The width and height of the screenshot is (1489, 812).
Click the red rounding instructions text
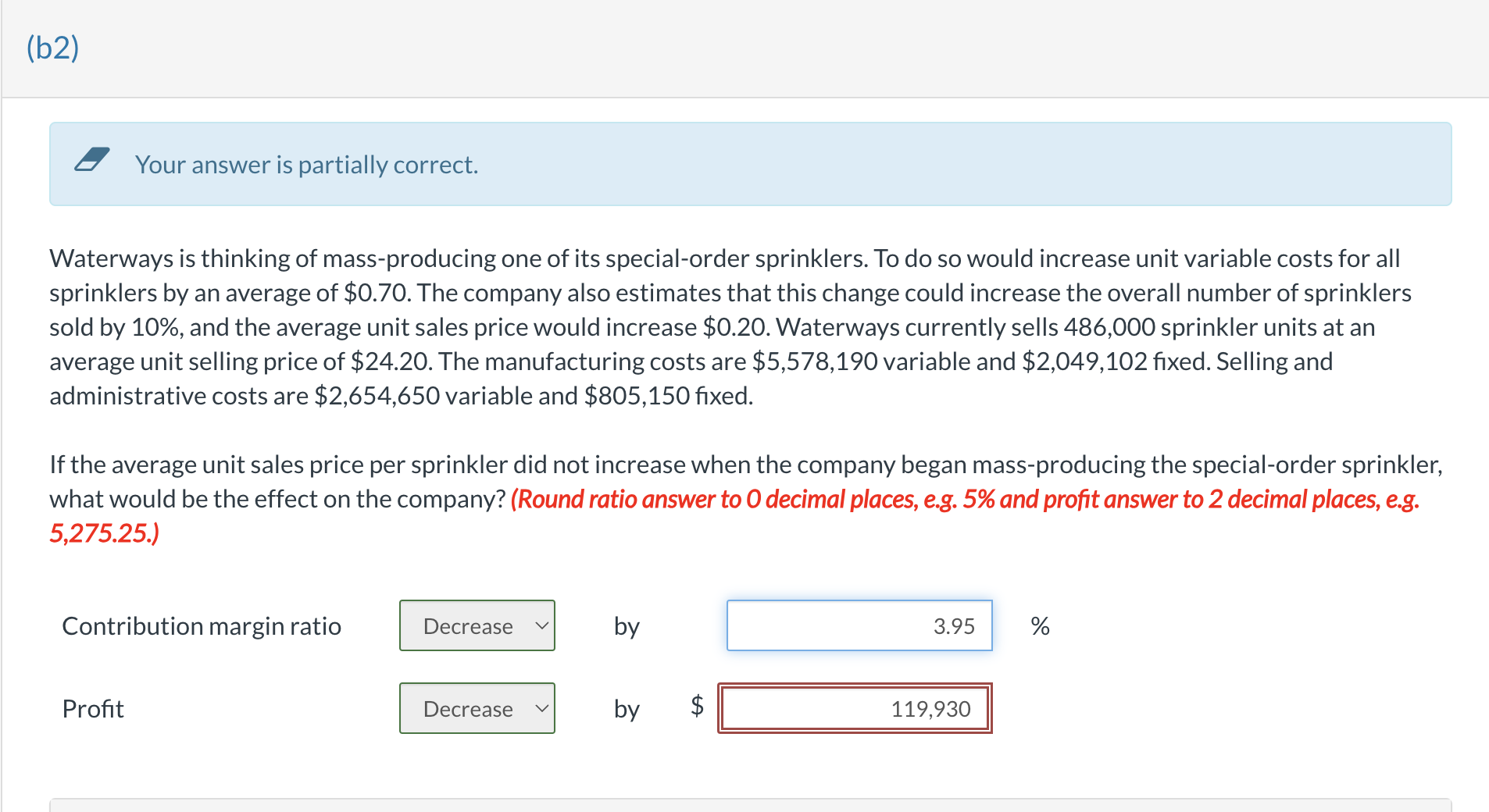tap(734, 516)
